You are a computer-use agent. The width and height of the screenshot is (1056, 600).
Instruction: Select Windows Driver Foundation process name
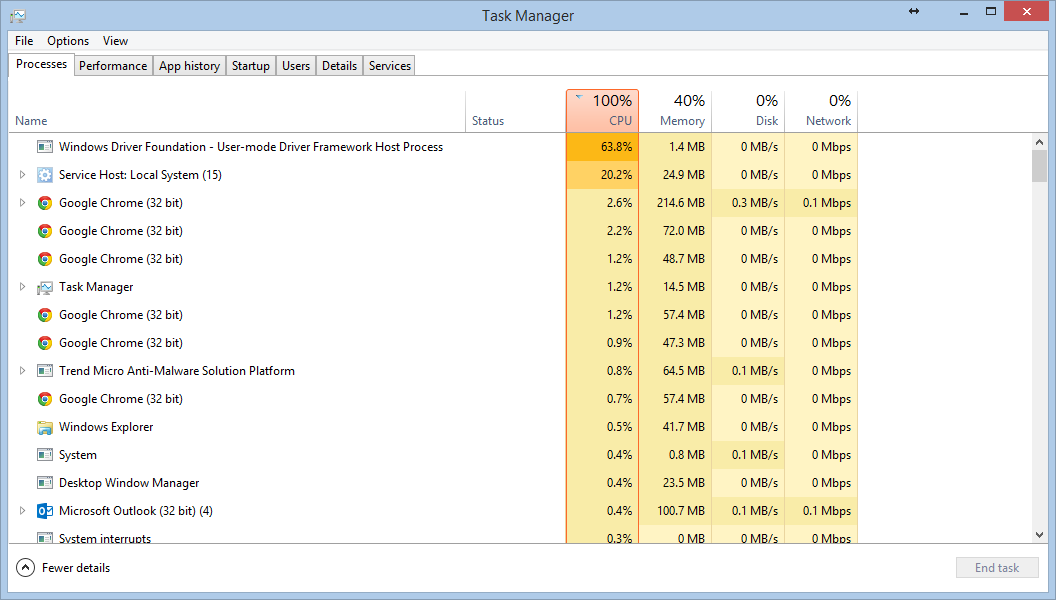[x=251, y=147]
